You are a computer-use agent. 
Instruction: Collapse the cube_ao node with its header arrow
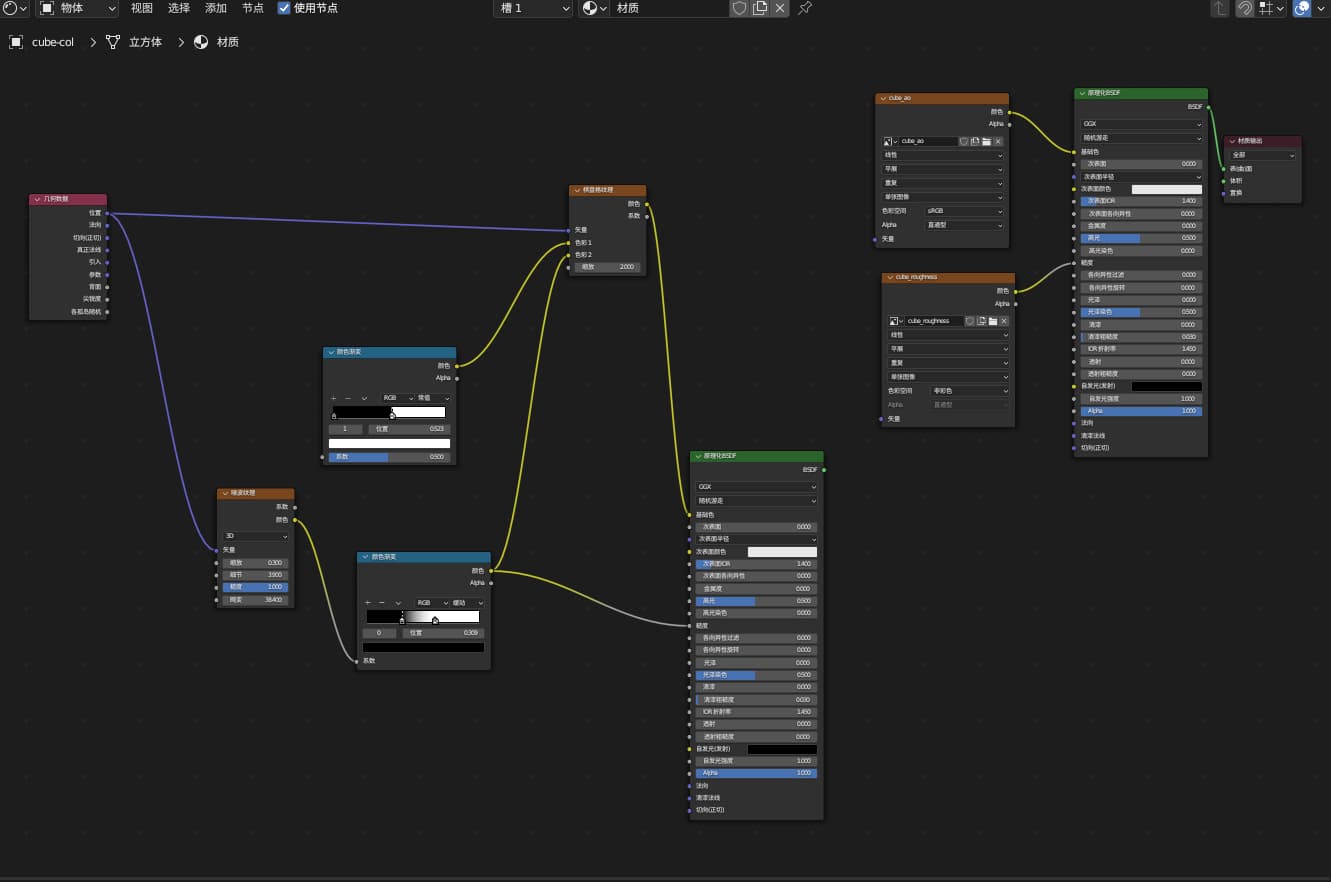tap(882, 98)
